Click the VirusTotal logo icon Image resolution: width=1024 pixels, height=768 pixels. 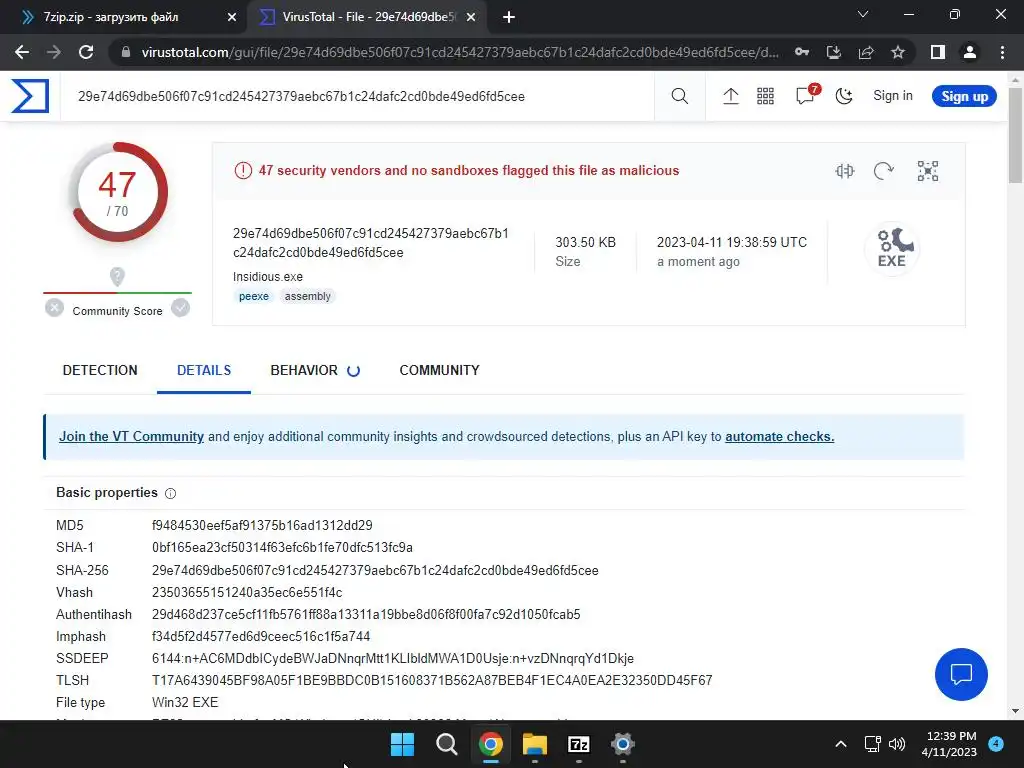30,96
